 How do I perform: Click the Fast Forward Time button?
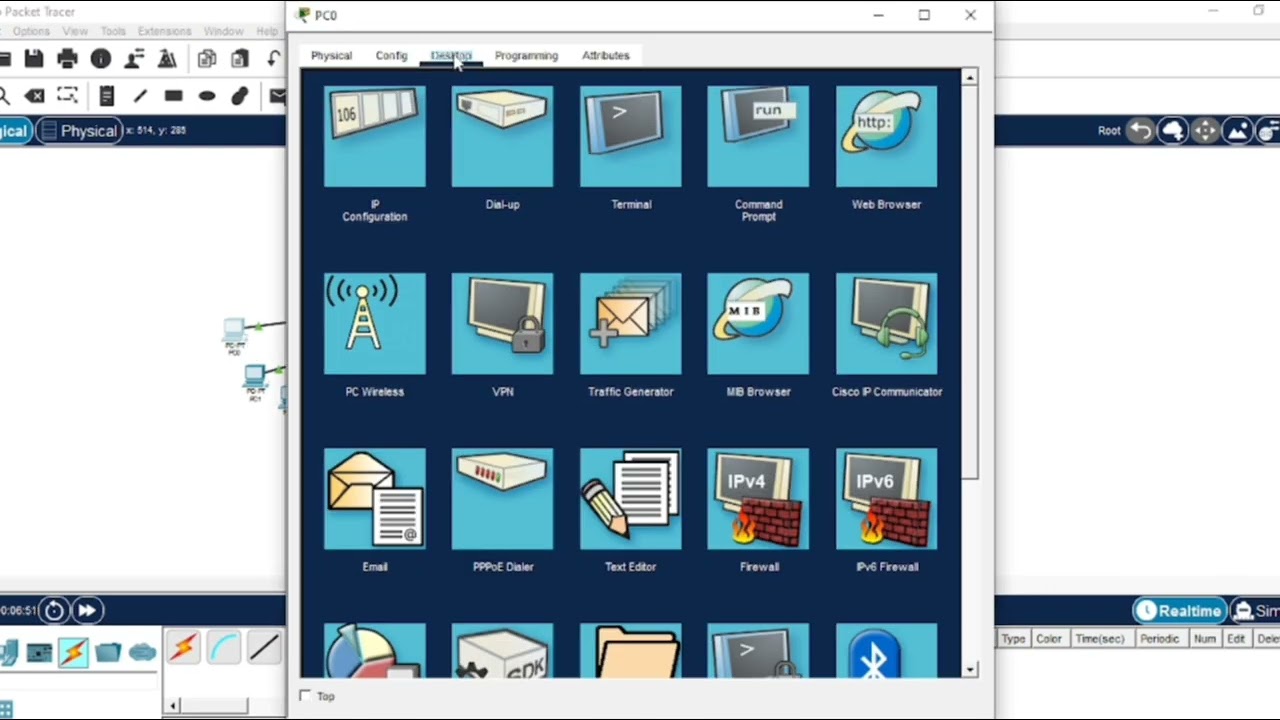click(87, 610)
